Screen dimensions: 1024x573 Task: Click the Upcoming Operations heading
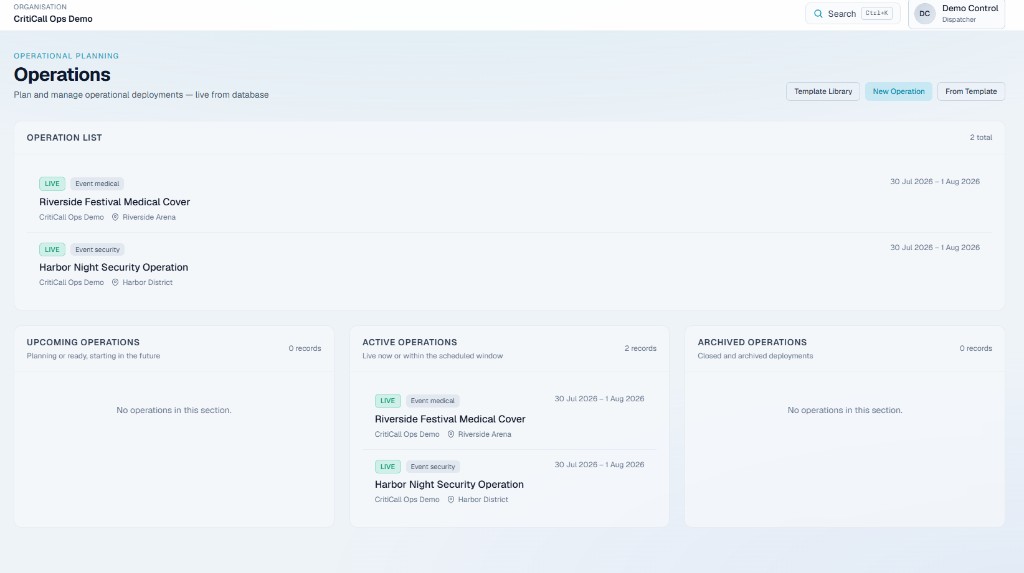pyautogui.click(x=83, y=342)
